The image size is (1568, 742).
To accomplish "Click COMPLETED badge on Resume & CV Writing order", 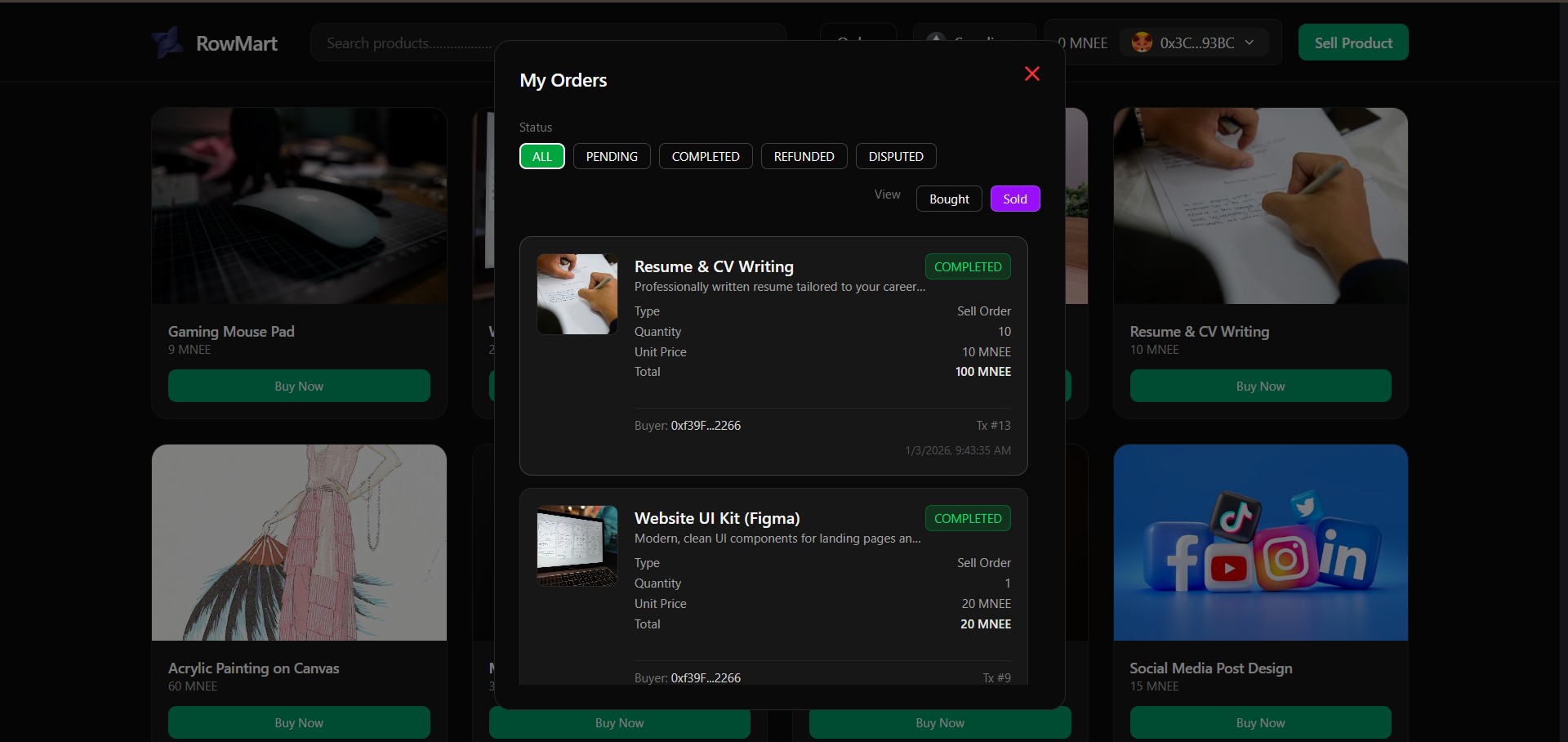I will [968, 266].
